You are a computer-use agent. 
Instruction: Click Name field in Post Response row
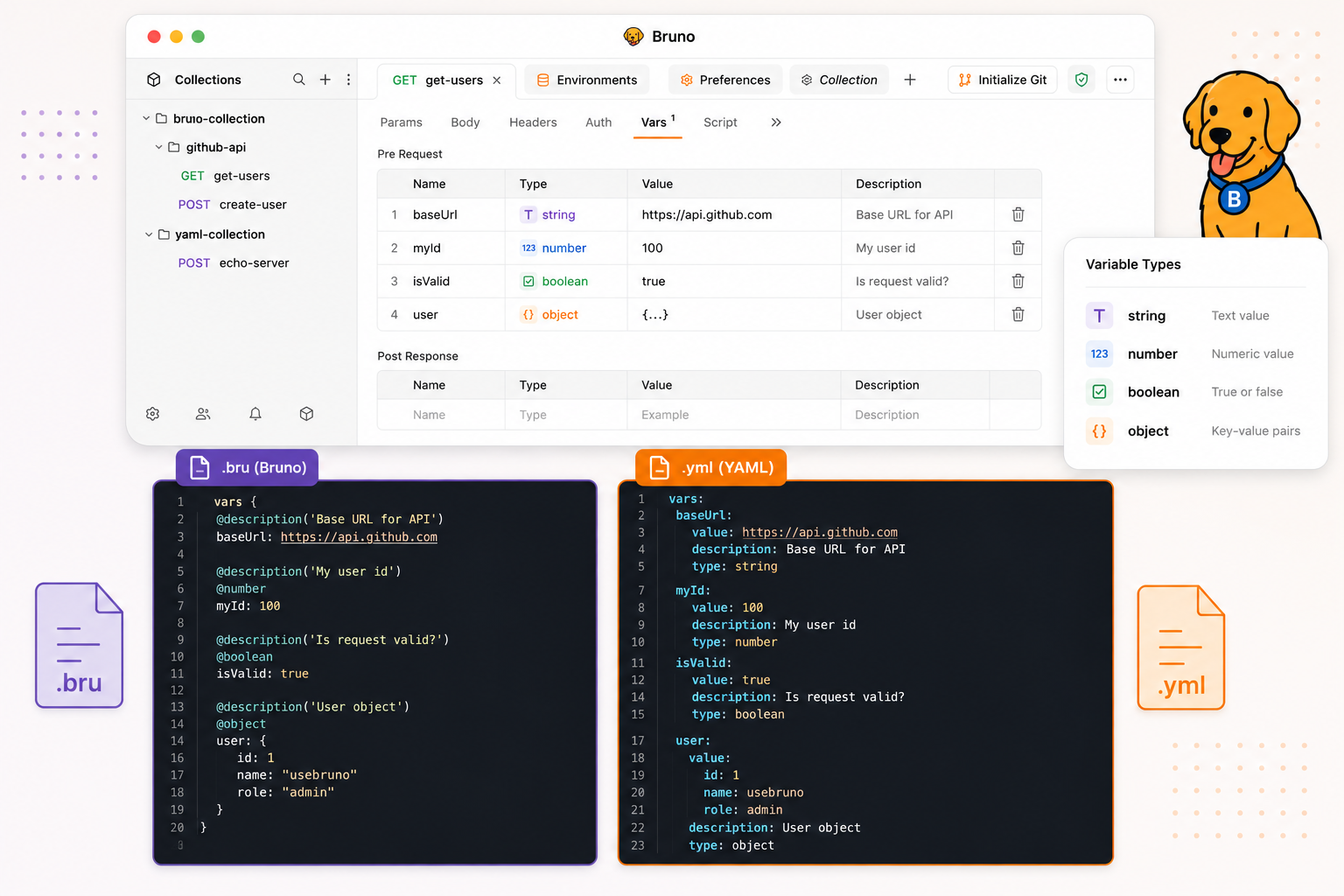coord(441,415)
